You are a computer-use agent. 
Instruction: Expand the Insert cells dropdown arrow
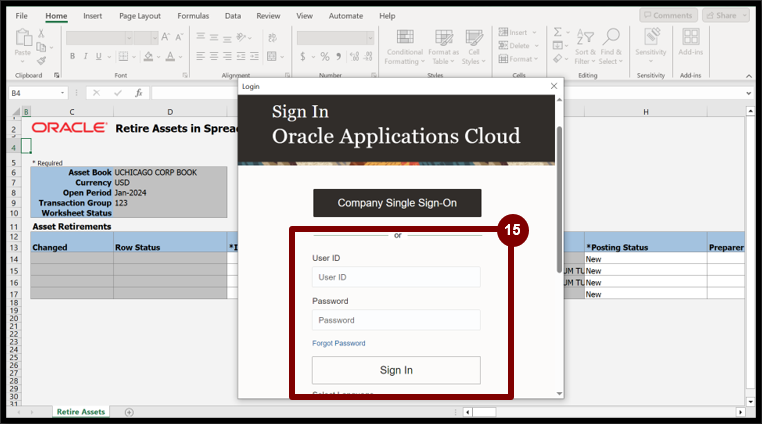[x=535, y=33]
